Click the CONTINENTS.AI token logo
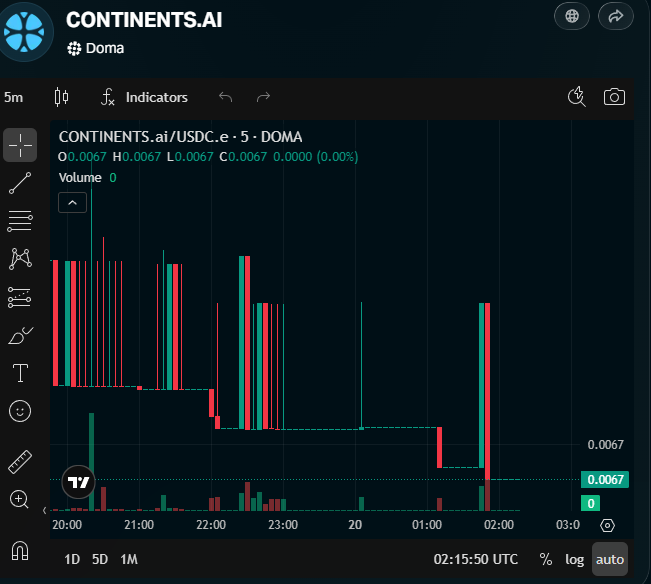 (24, 32)
